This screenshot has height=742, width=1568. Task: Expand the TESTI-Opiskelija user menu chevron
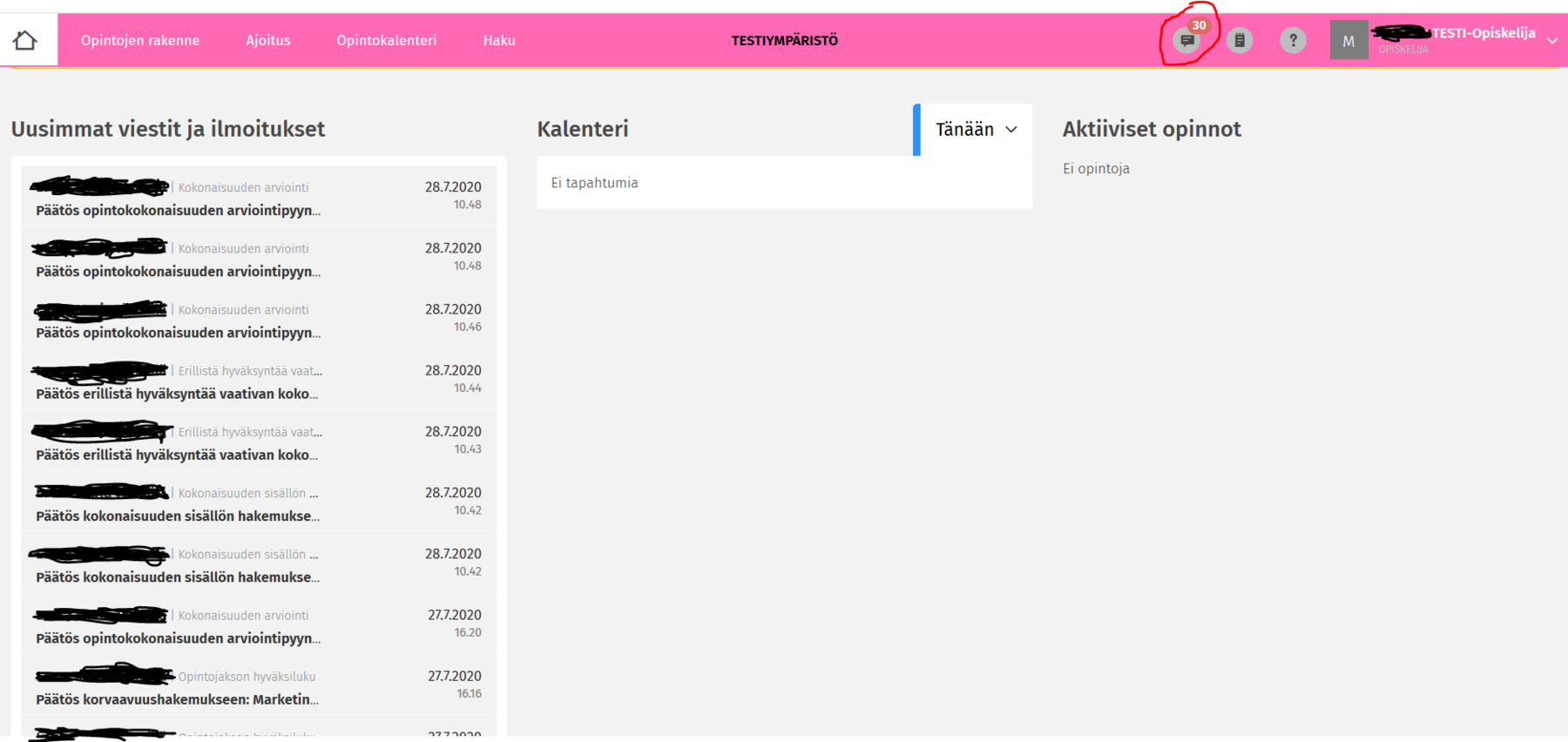(x=1551, y=40)
